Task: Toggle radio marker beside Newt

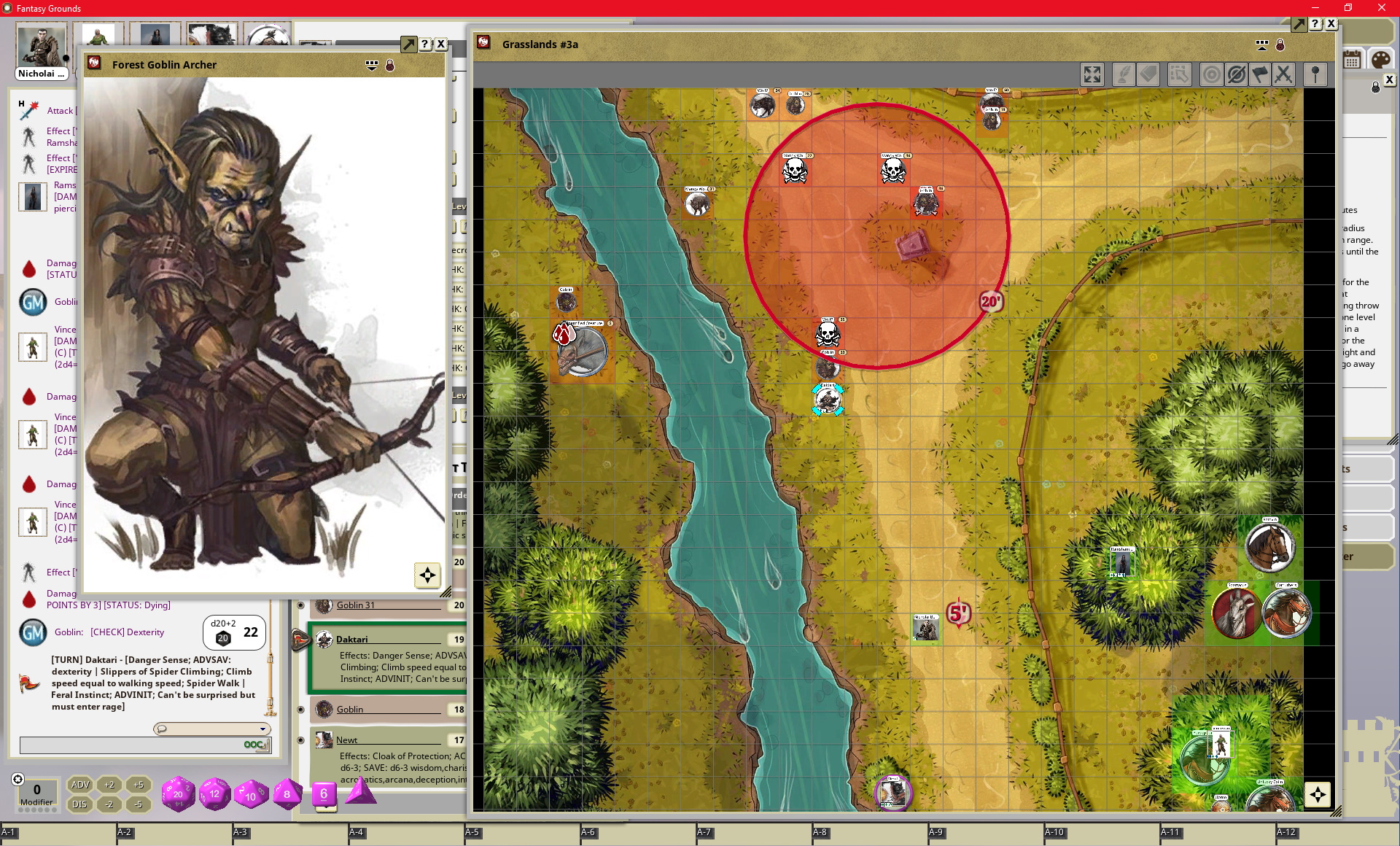Action: click(x=300, y=740)
